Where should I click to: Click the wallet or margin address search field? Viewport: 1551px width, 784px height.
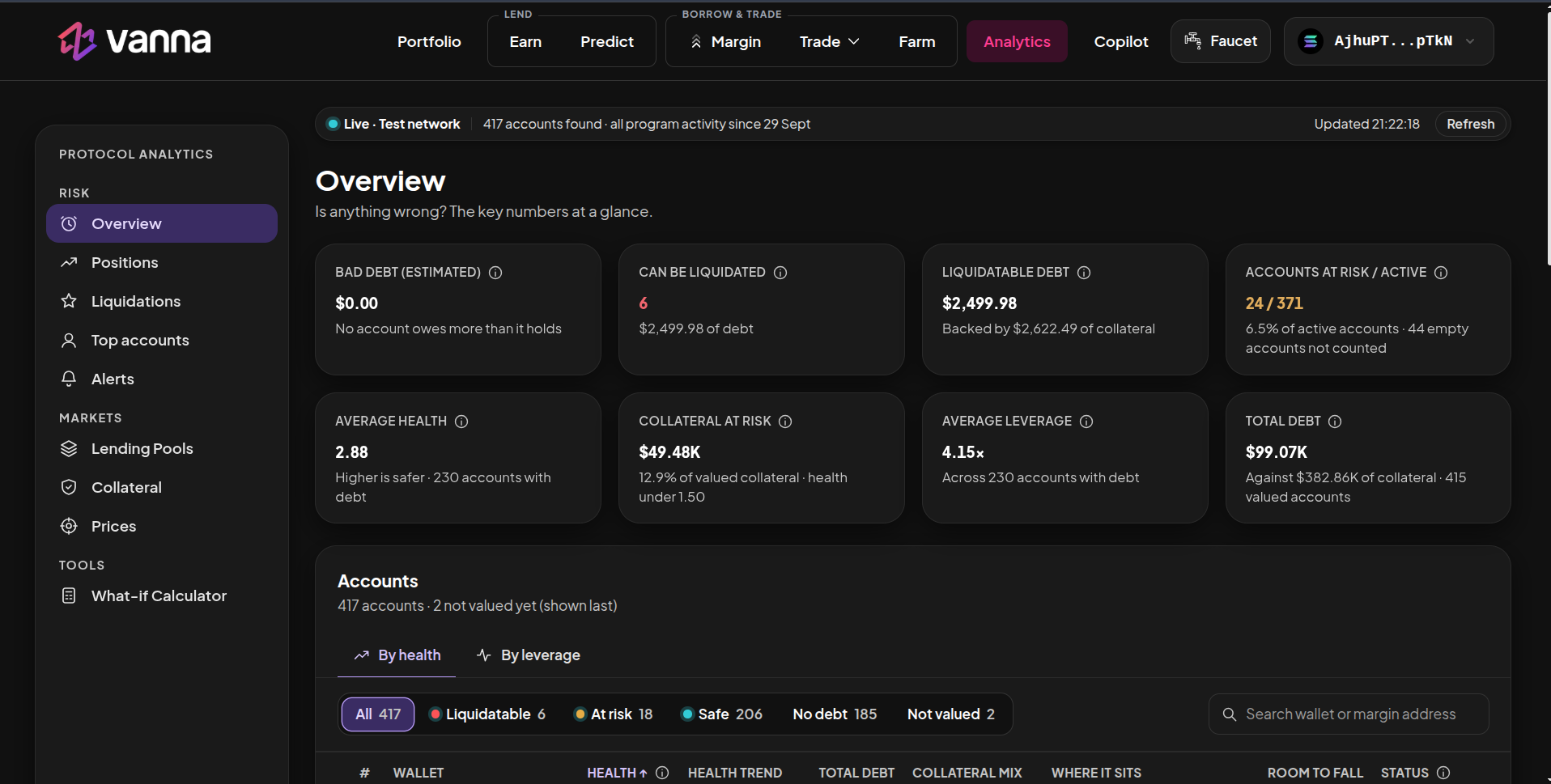pyautogui.click(x=1349, y=714)
